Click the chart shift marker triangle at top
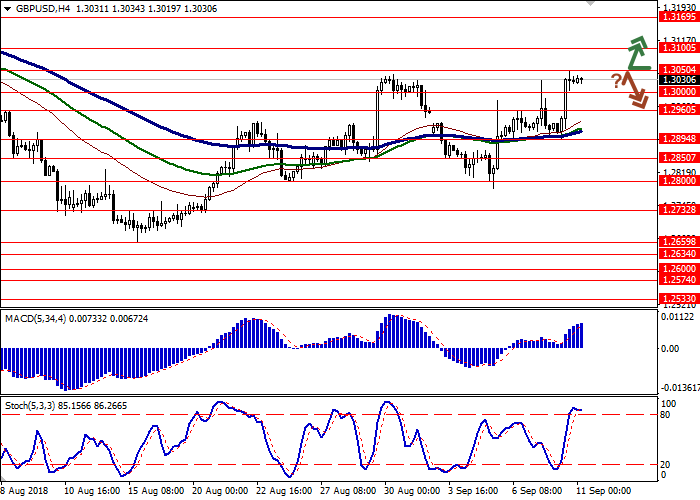This screenshot has width=700, height=500. click(x=591, y=3)
